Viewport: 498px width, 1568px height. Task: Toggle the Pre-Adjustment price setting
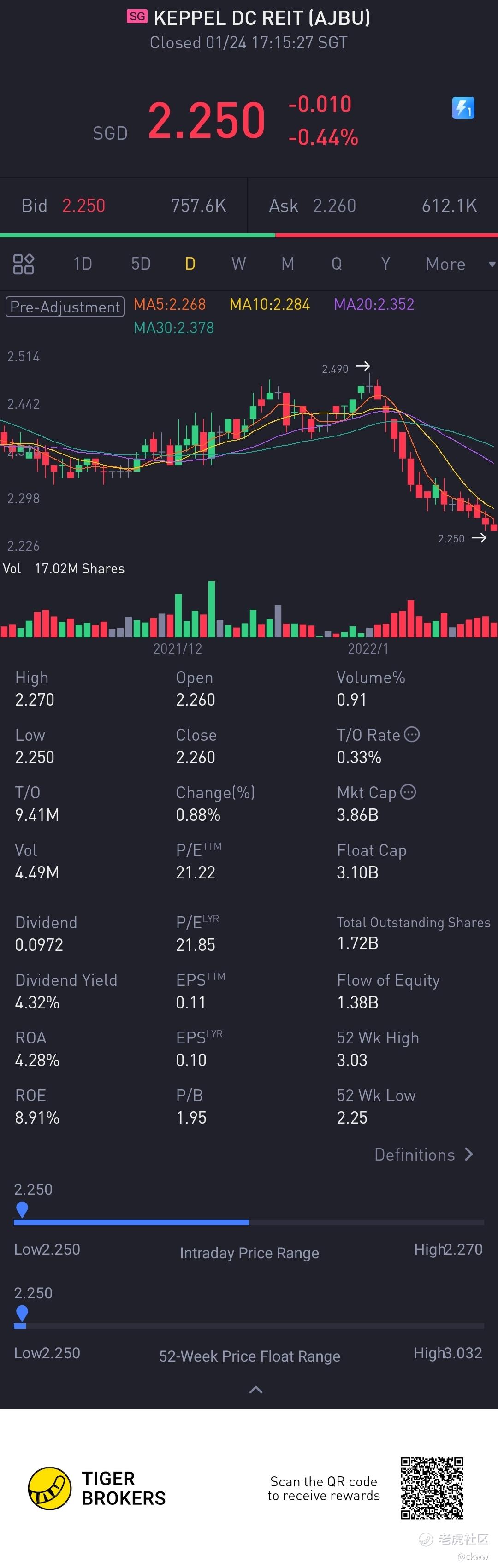click(65, 306)
